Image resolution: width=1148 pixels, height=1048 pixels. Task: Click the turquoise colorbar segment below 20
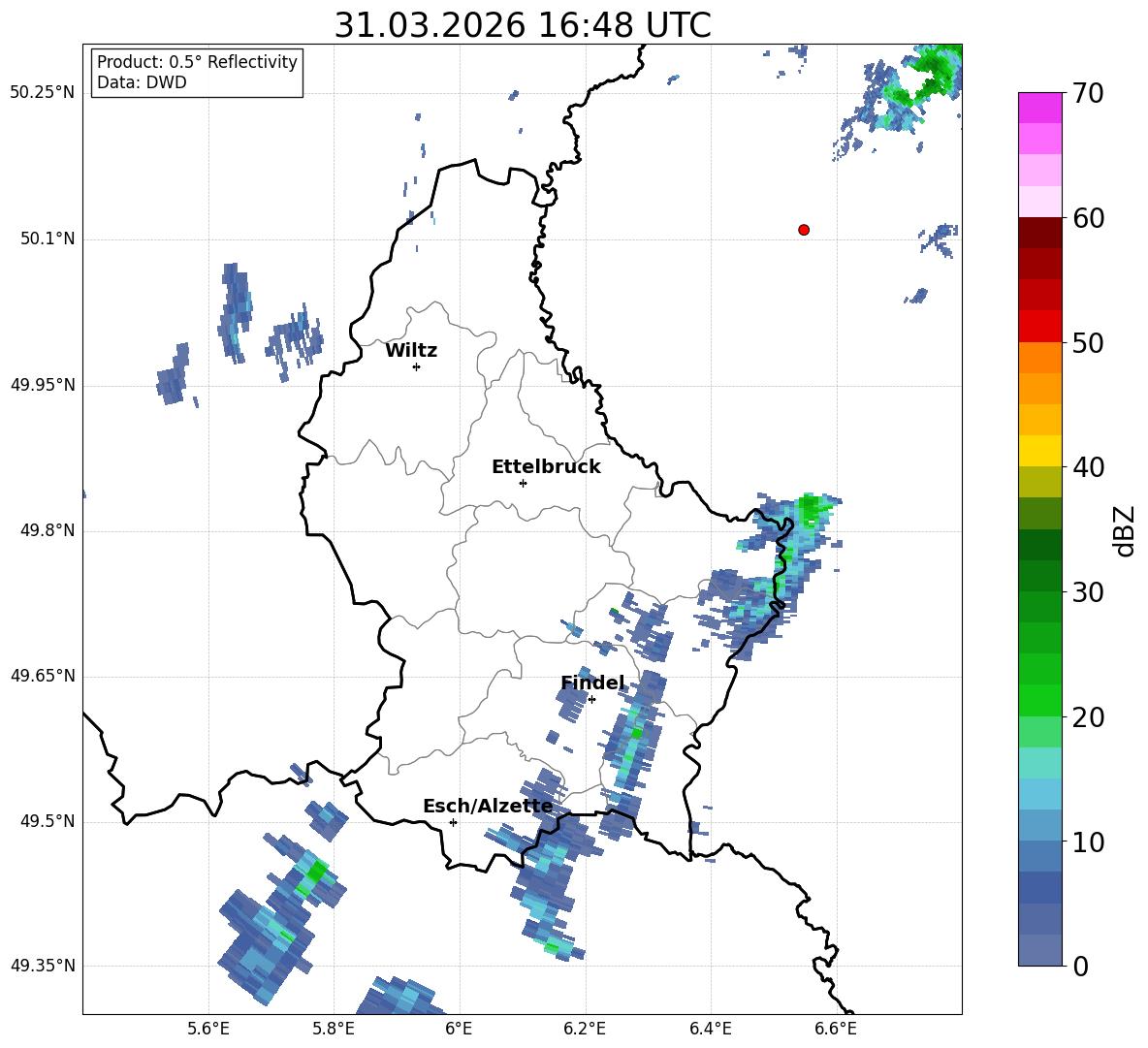(x=1039, y=763)
